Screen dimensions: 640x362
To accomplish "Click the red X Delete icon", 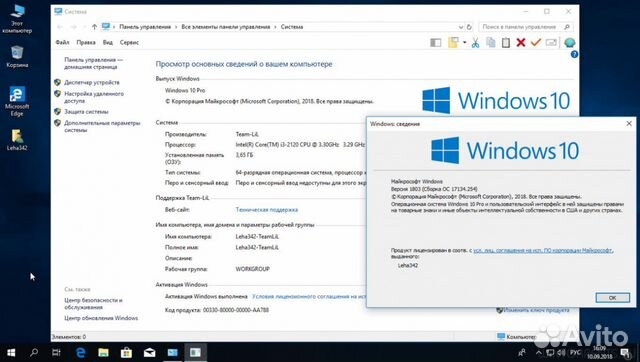I will [x=521, y=42].
